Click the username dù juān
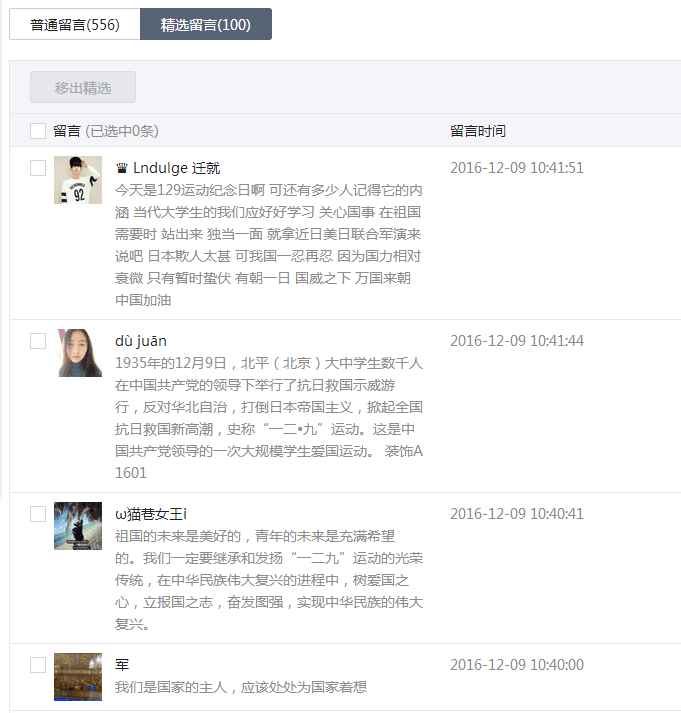This screenshot has width=681, height=713. coord(141,341)
